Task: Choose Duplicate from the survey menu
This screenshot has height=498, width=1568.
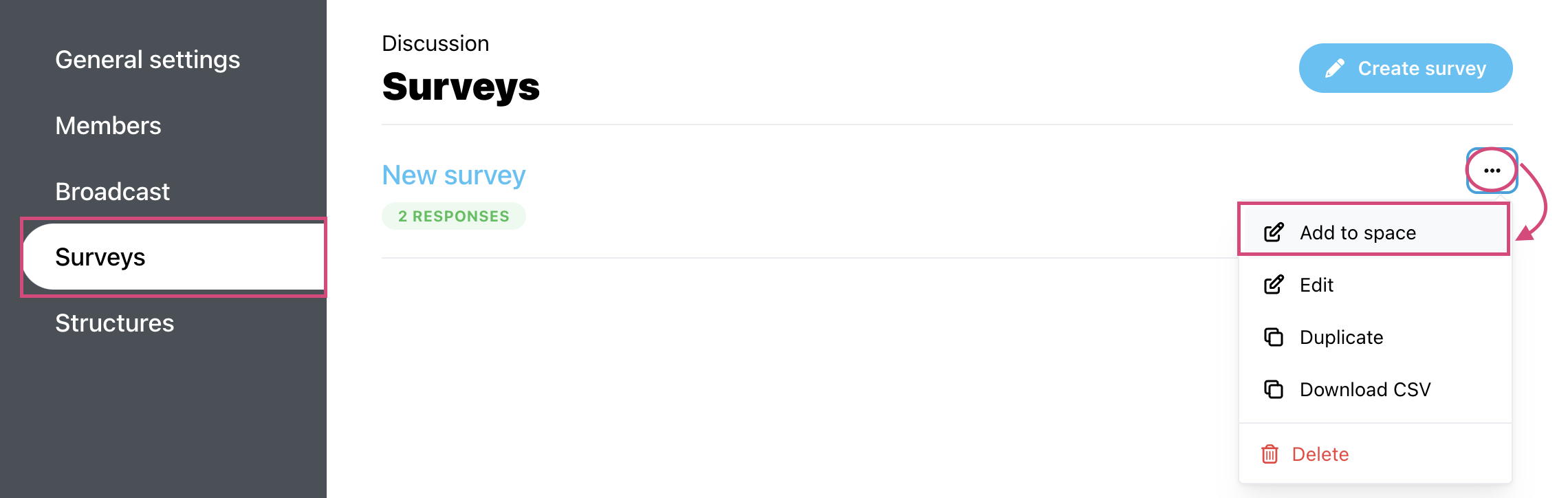Action: click(1375, 337)
